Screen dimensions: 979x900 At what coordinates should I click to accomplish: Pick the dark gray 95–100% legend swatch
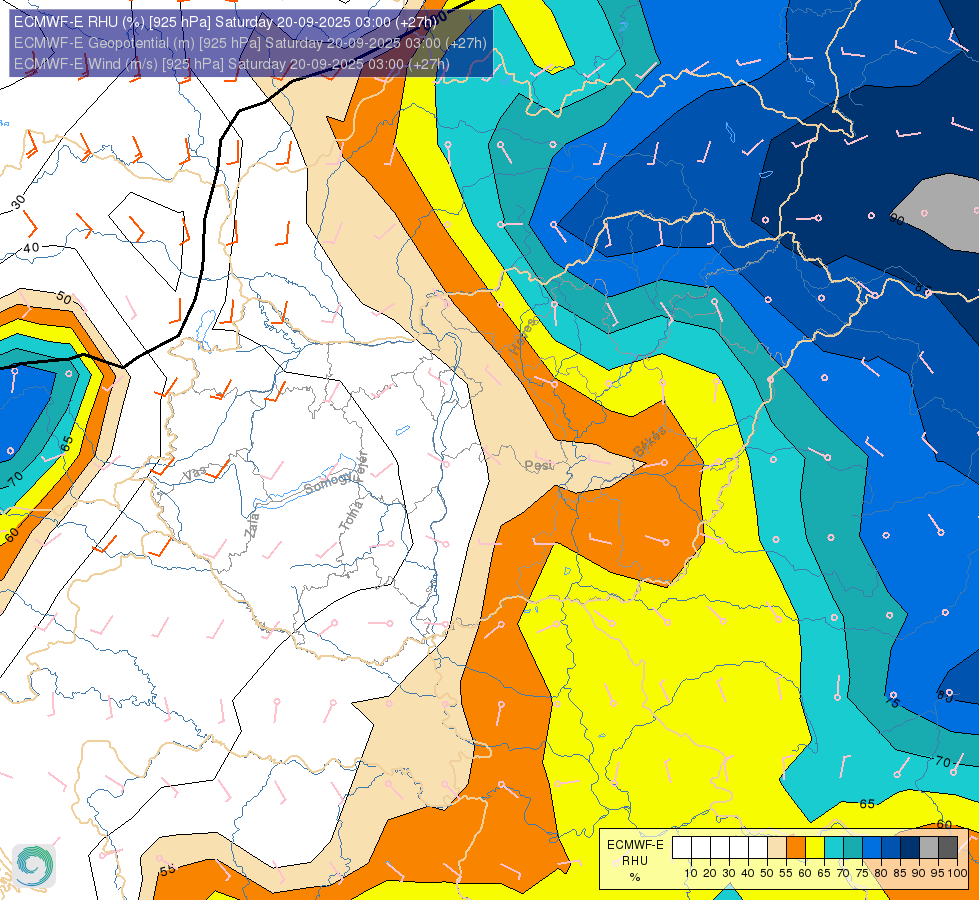948,848
